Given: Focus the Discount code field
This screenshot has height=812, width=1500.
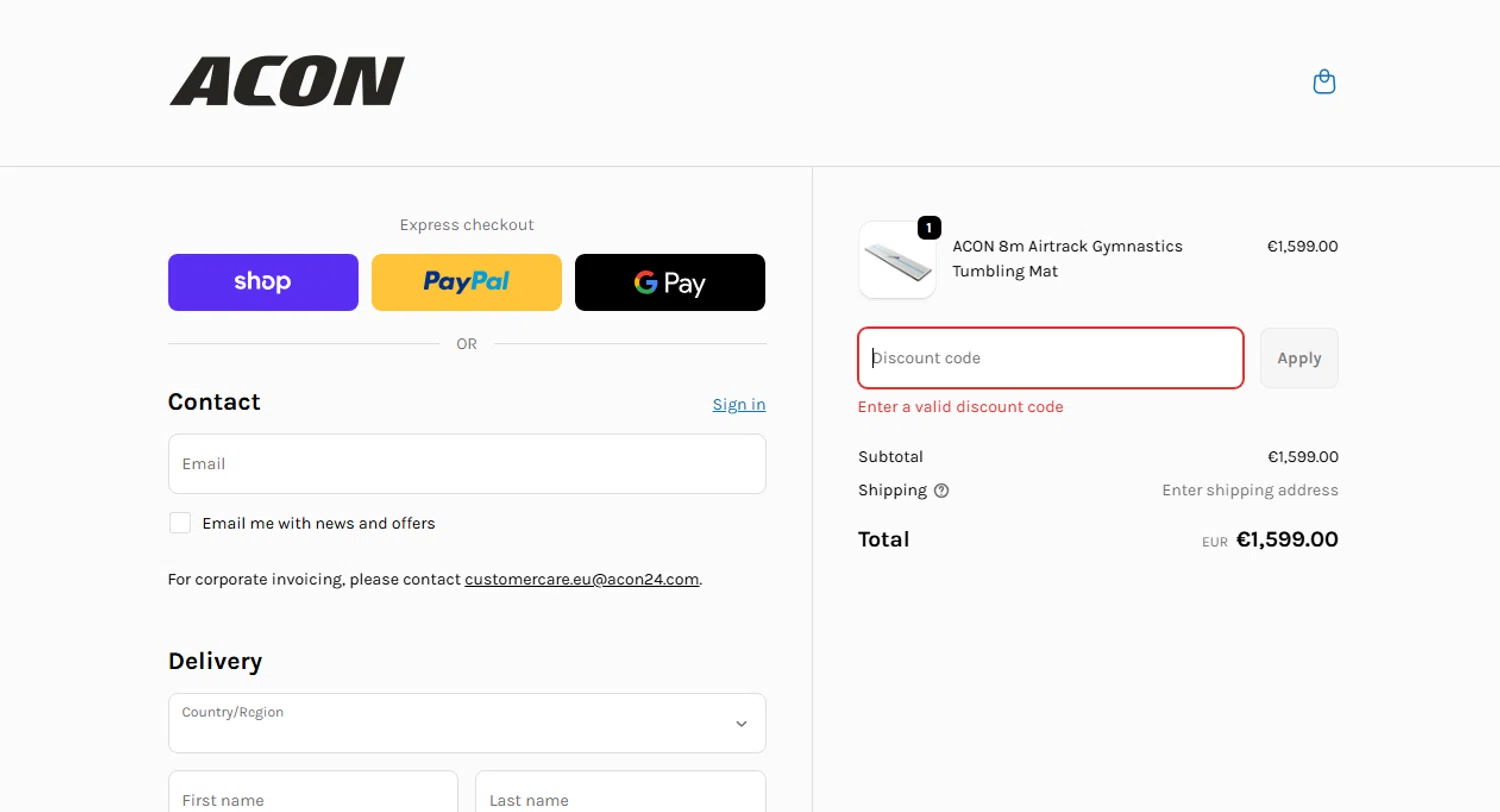Looking at the screenshot, I should (1050, 358).
